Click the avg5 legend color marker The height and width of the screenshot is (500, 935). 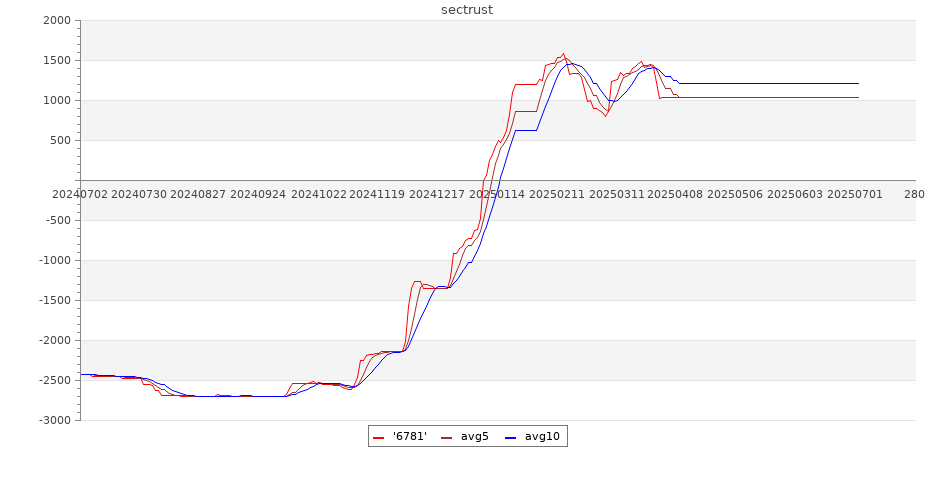[x=446, y=437]
